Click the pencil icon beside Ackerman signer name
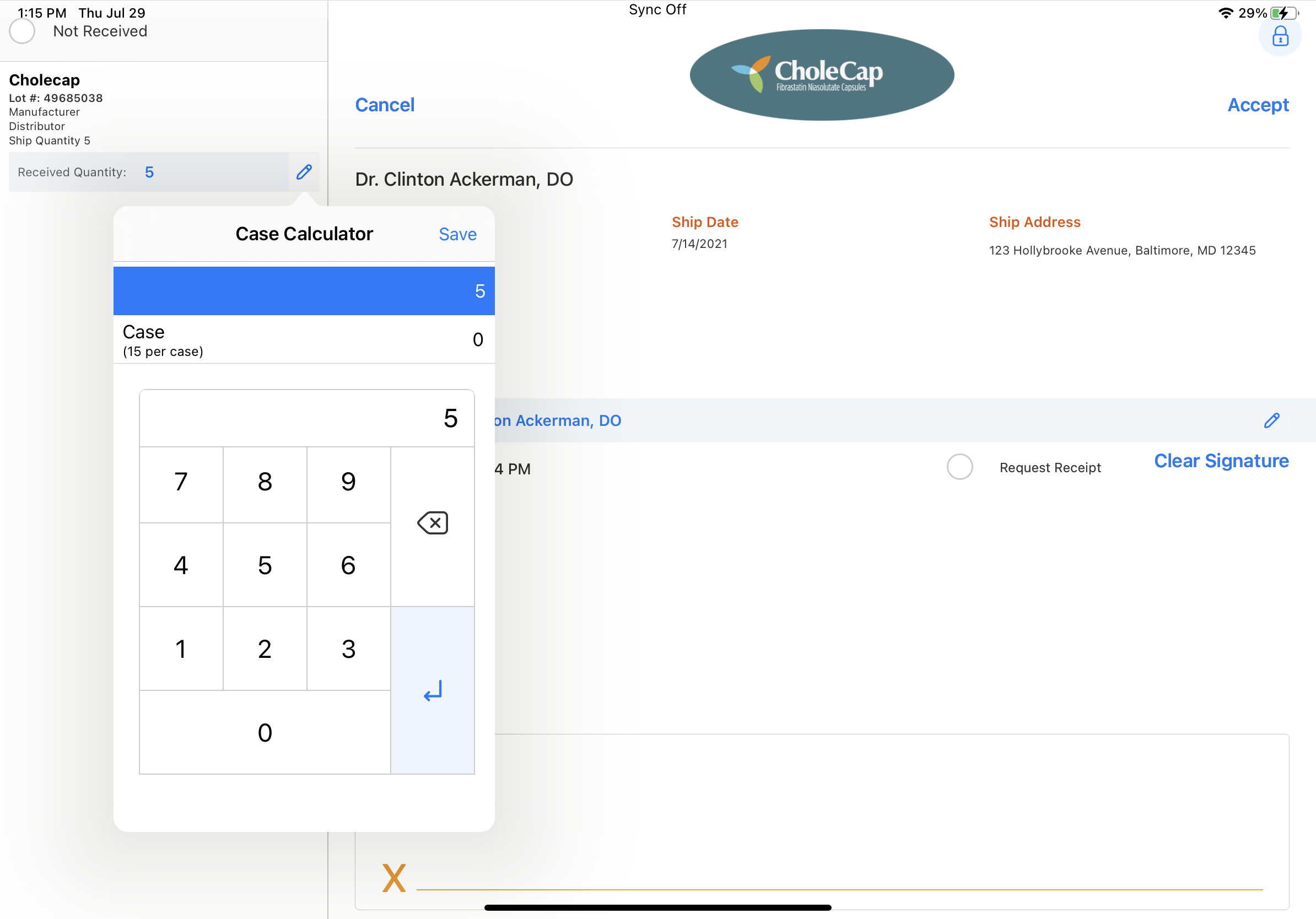Screen dimensions: 1316x919 [1271, 420]
